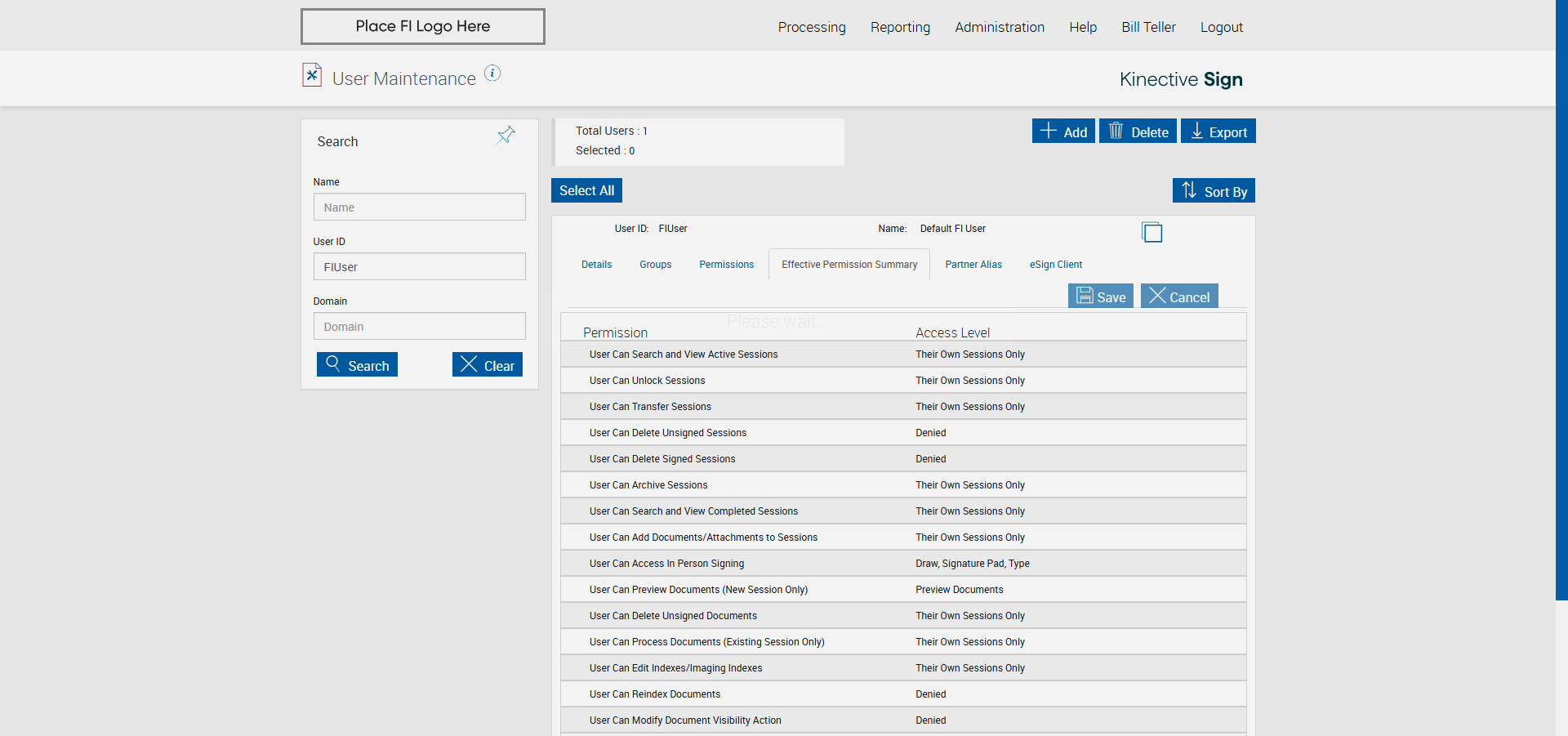Open the Administration menu
Viewport: 1568px width, 736px height.
point(1000,27)
